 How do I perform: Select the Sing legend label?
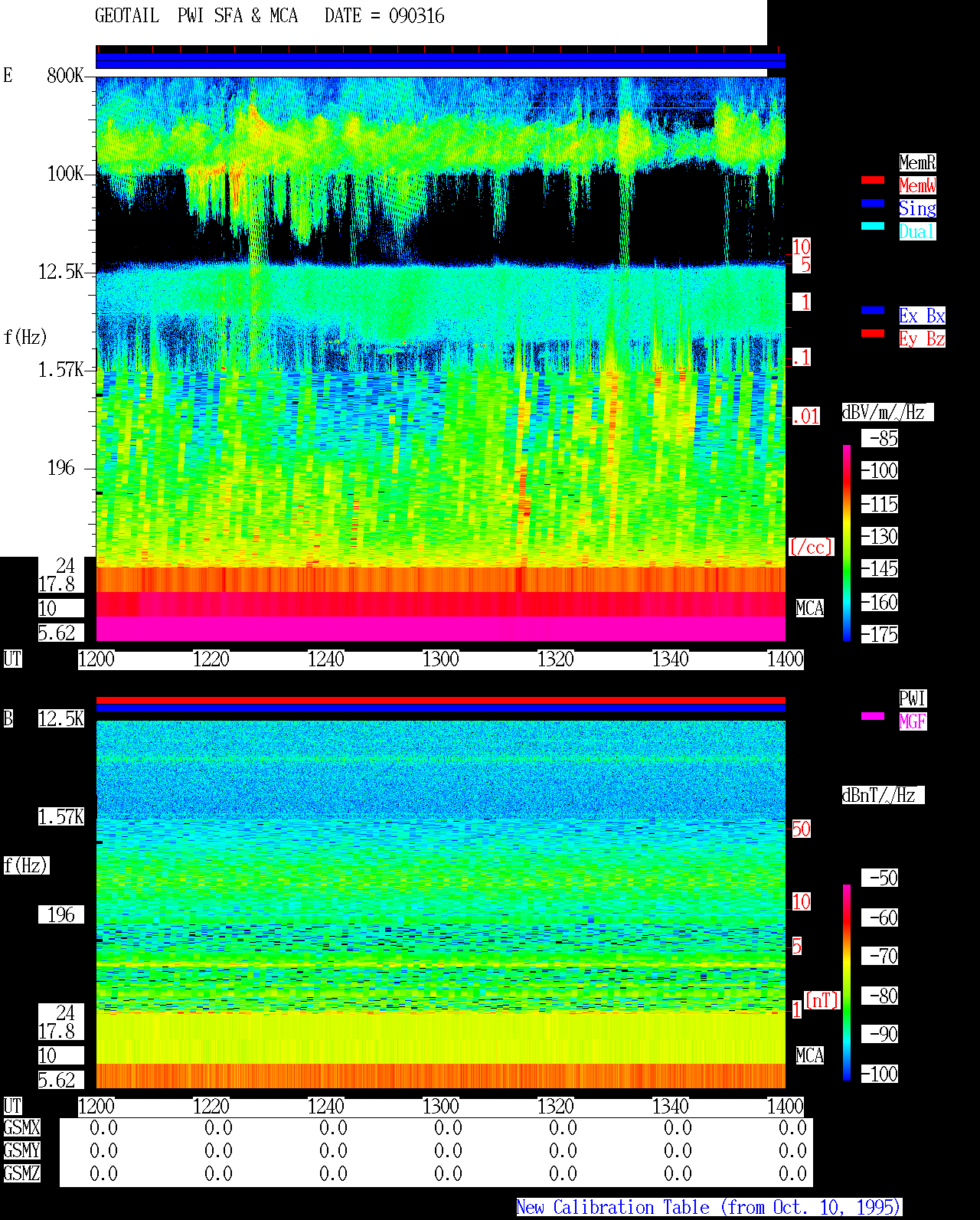[917, 208]
